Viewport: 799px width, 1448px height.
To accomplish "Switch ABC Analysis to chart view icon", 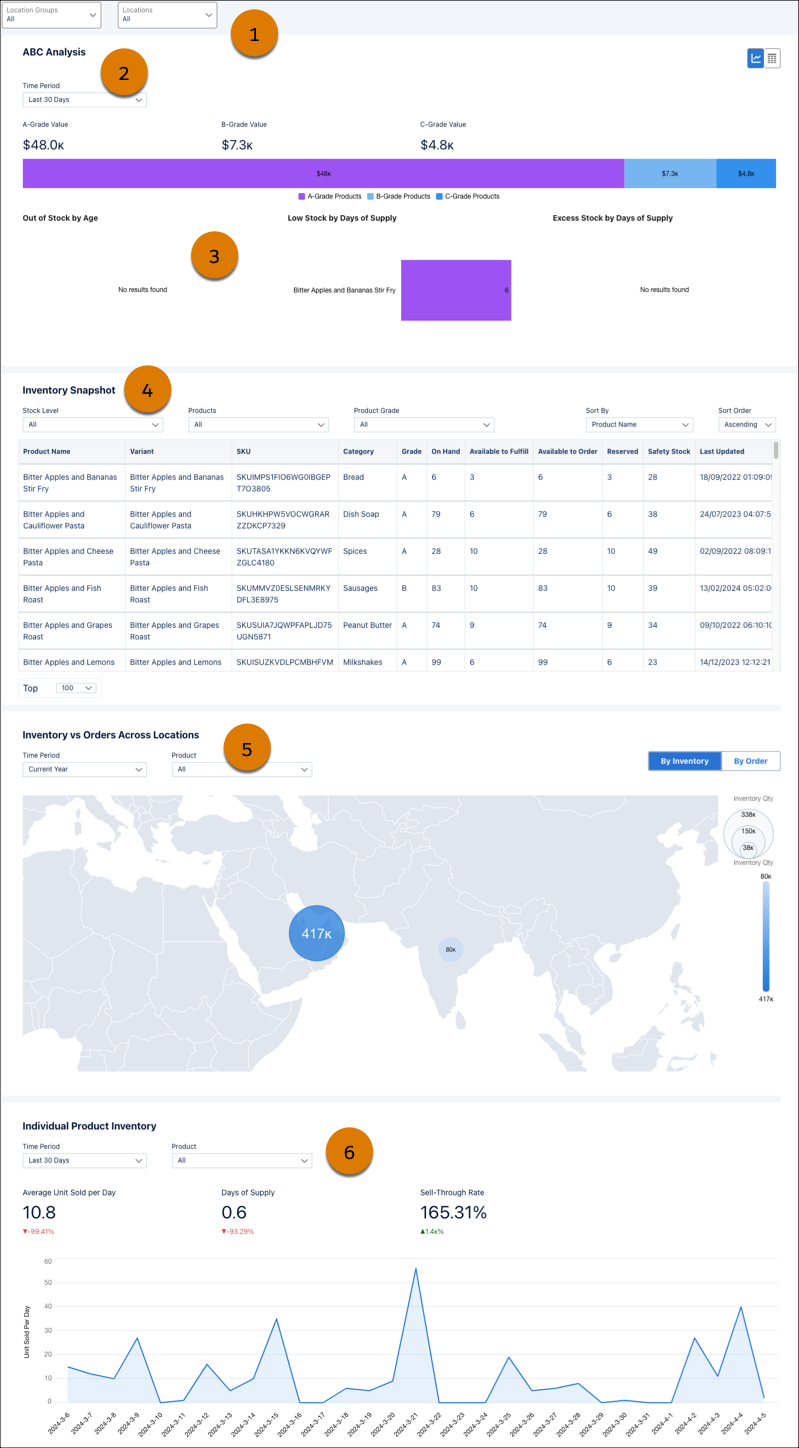I will point(756,59).
